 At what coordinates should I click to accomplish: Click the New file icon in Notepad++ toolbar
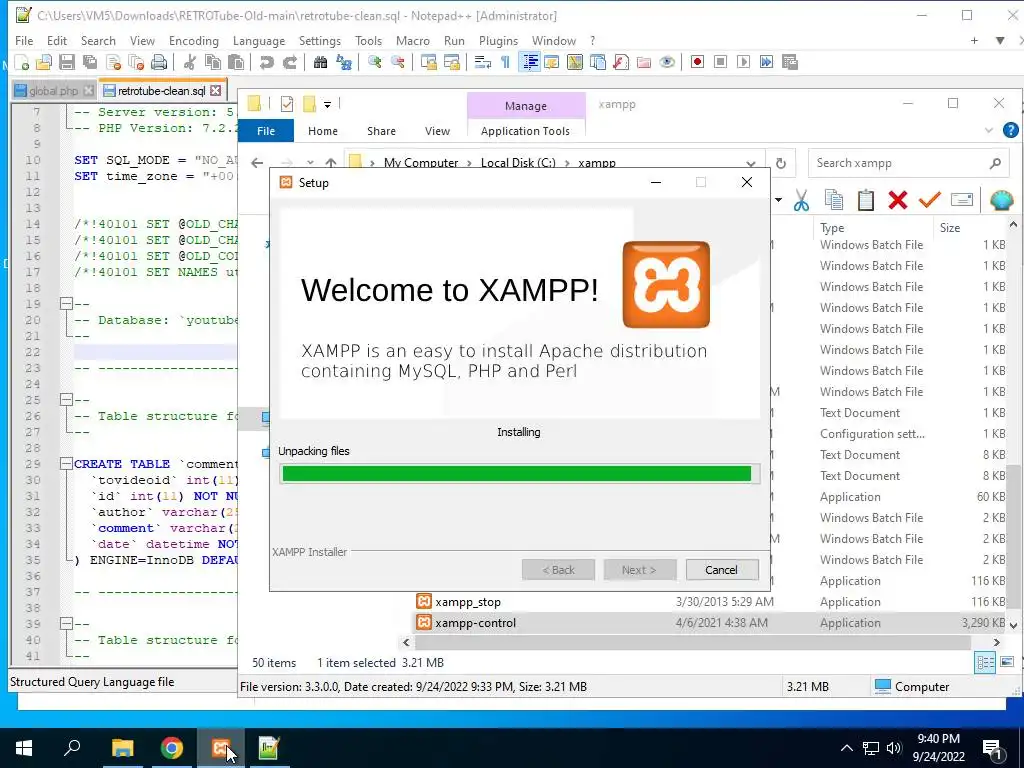(22, 62)
